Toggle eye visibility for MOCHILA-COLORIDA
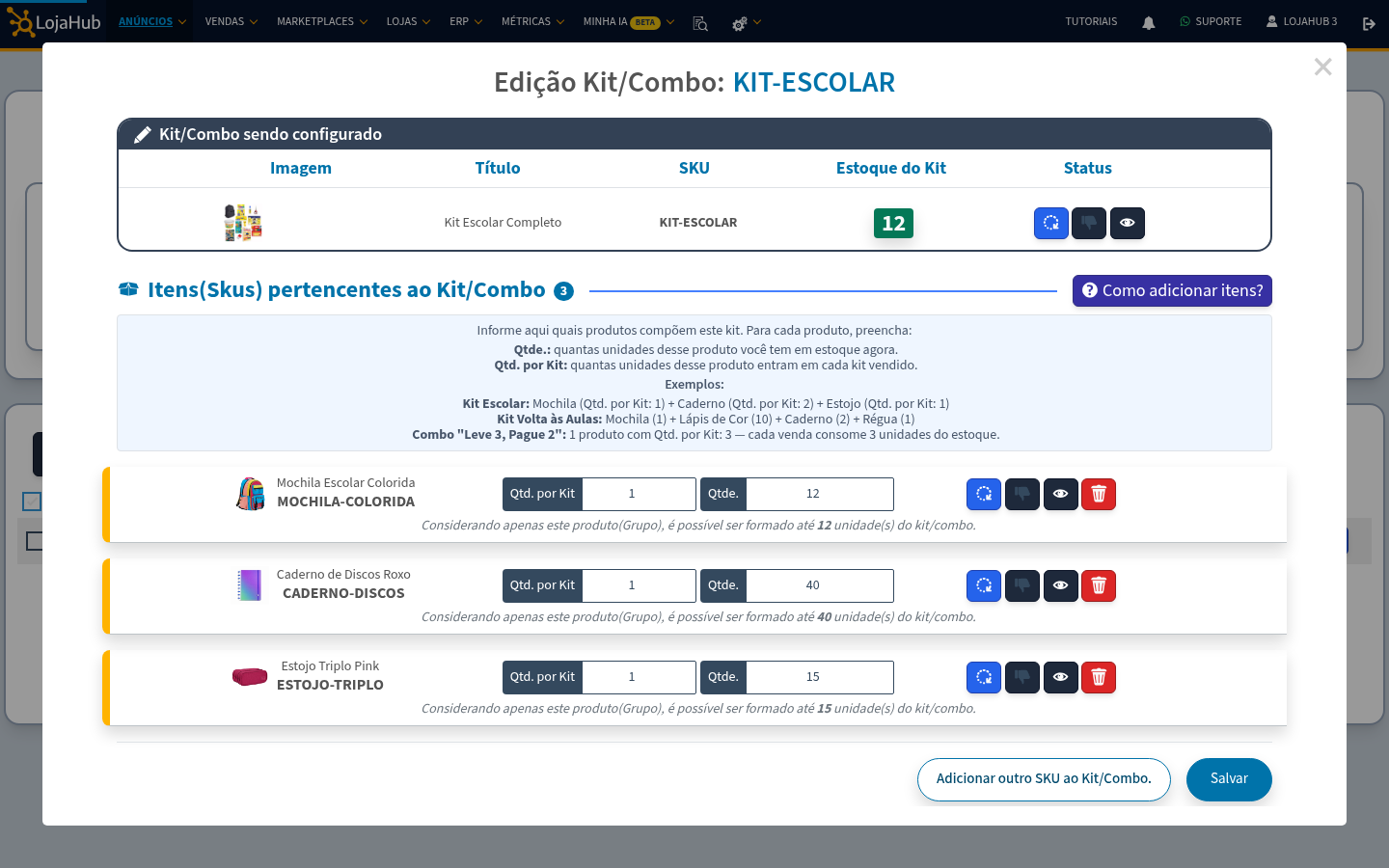 coord(1060,494)
